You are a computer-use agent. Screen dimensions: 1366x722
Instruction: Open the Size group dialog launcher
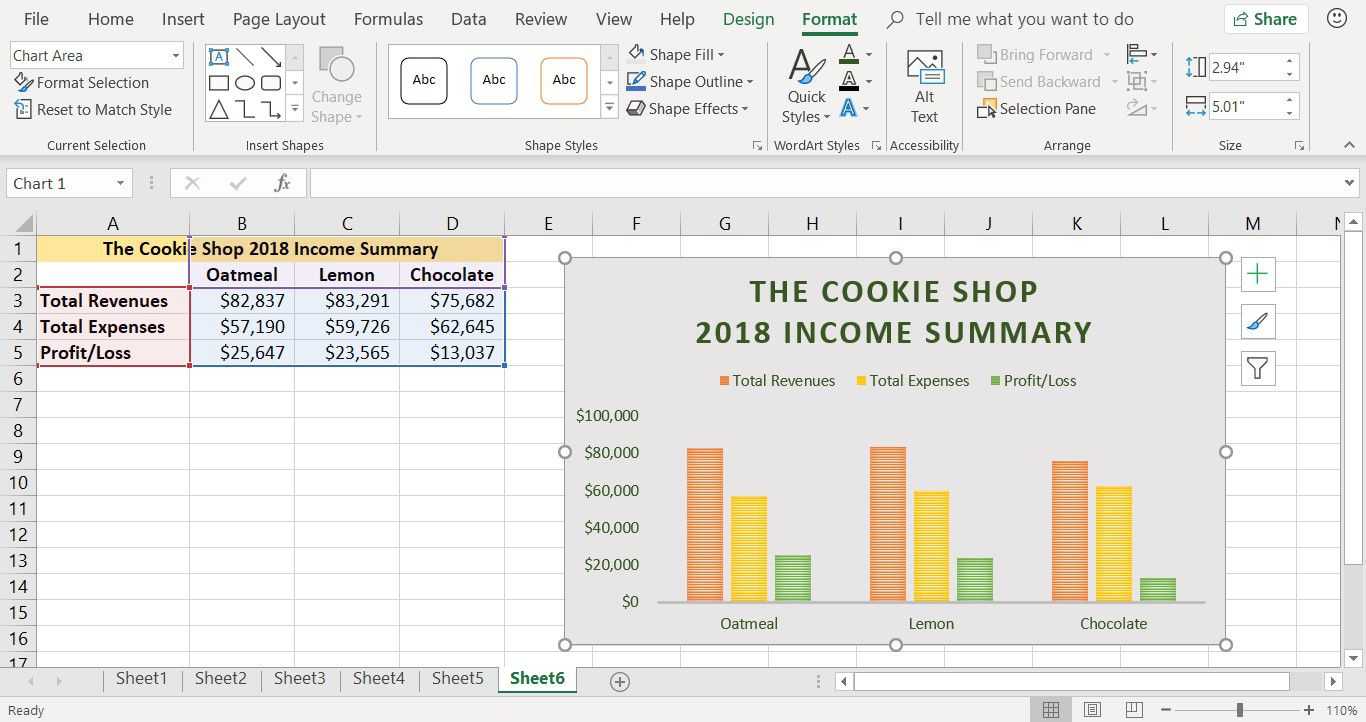[x=1299, y=146]
